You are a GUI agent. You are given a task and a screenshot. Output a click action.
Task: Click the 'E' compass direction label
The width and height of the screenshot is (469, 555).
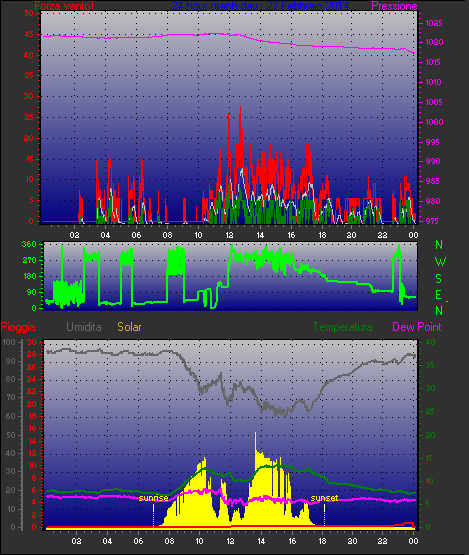coord(439,295)
